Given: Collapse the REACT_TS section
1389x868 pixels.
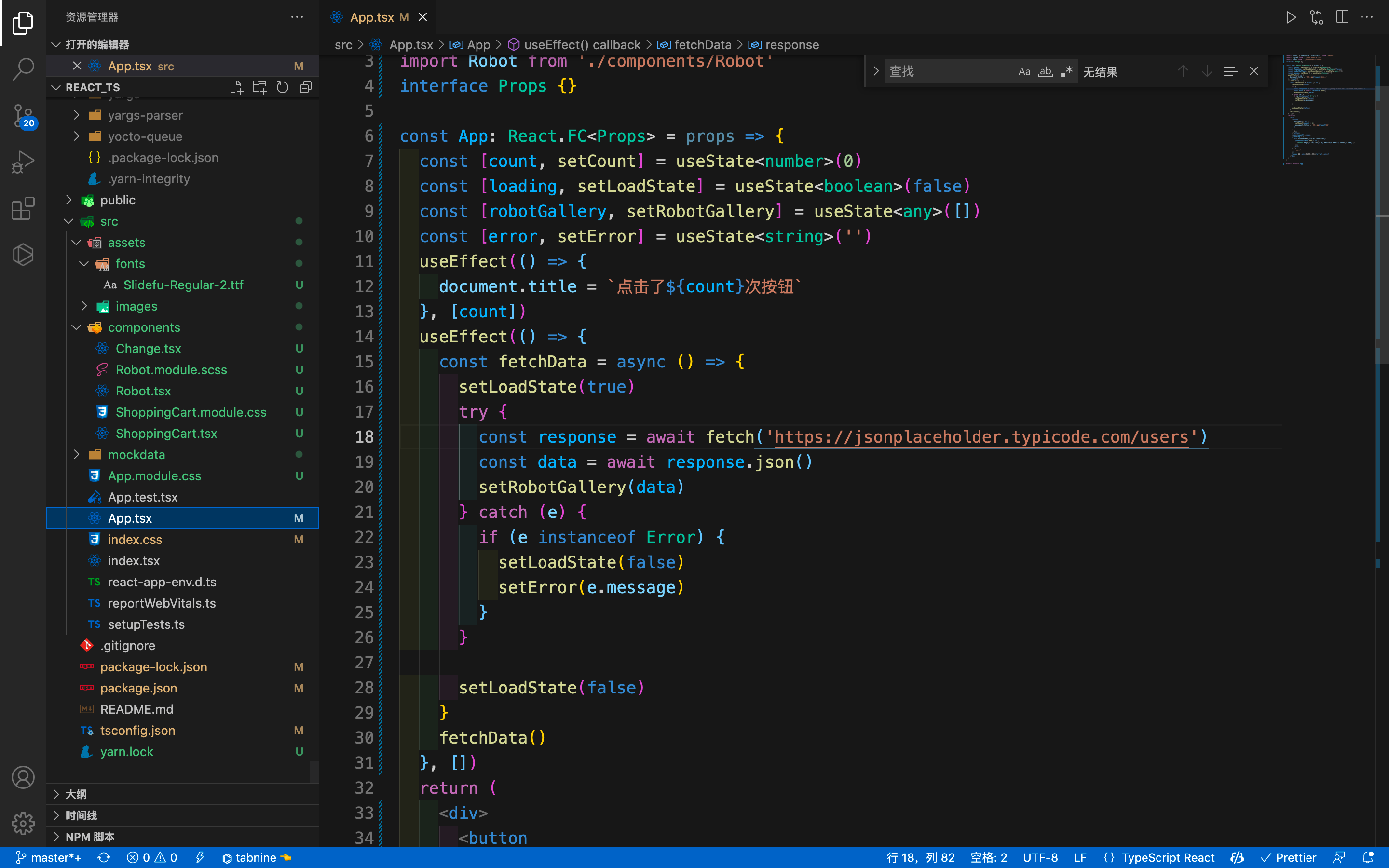Looking at the screenshot, I should coord(56,87).
